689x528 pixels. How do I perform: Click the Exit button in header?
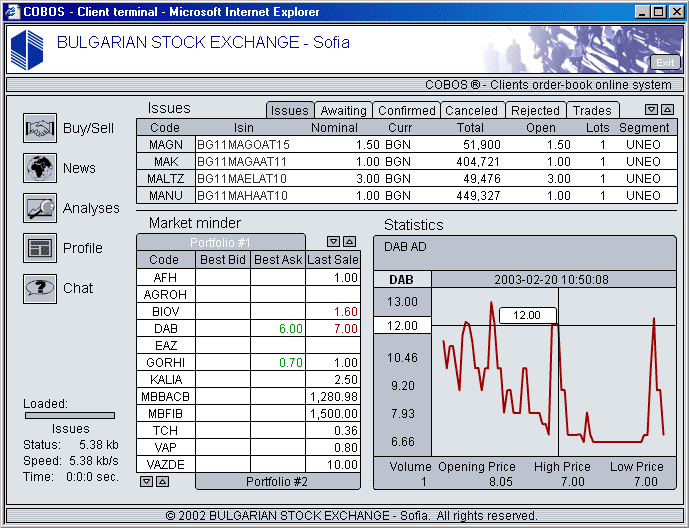[x=664, y=62]
